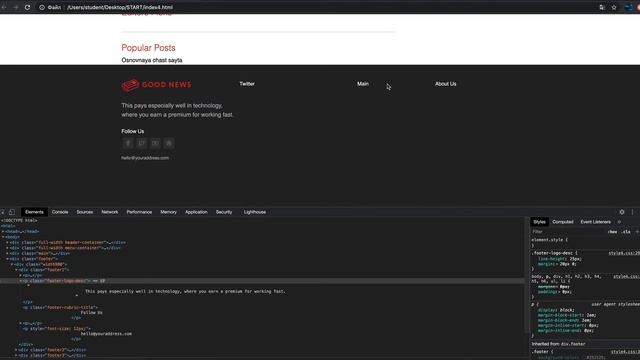
Task: Show more Styles pane tabs with chevron
Action: click(619, 222)
